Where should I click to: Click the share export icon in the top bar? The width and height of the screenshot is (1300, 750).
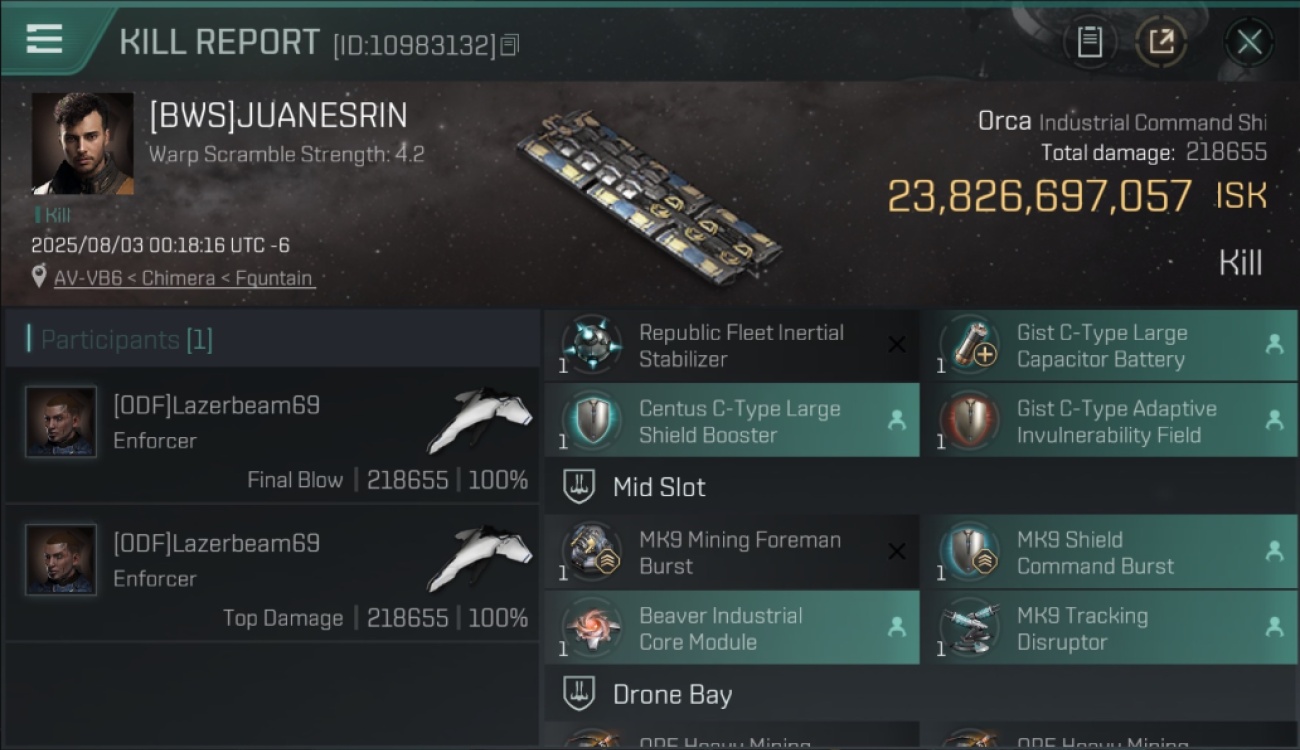[1161, 42]
